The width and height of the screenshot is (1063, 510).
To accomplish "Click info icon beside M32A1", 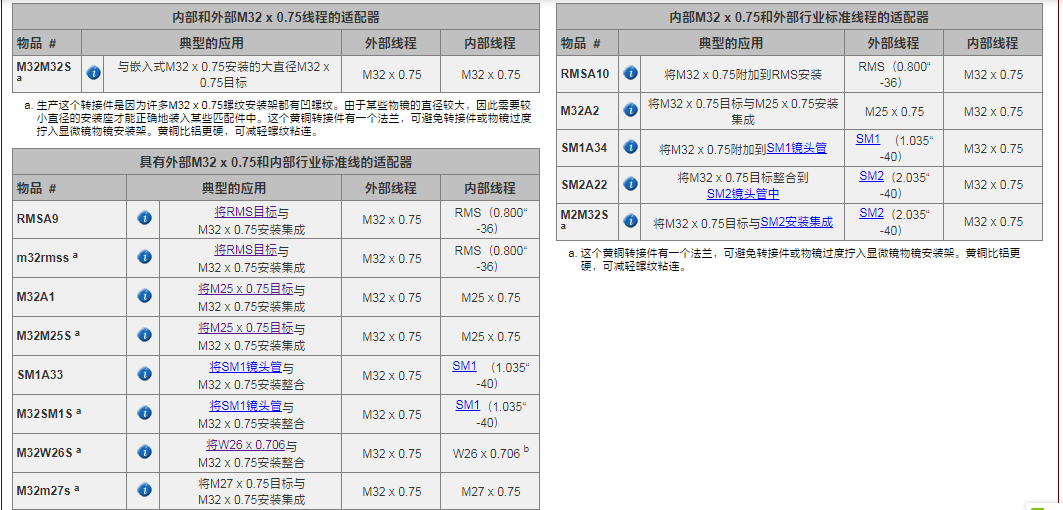I will (x=144, y=296).
